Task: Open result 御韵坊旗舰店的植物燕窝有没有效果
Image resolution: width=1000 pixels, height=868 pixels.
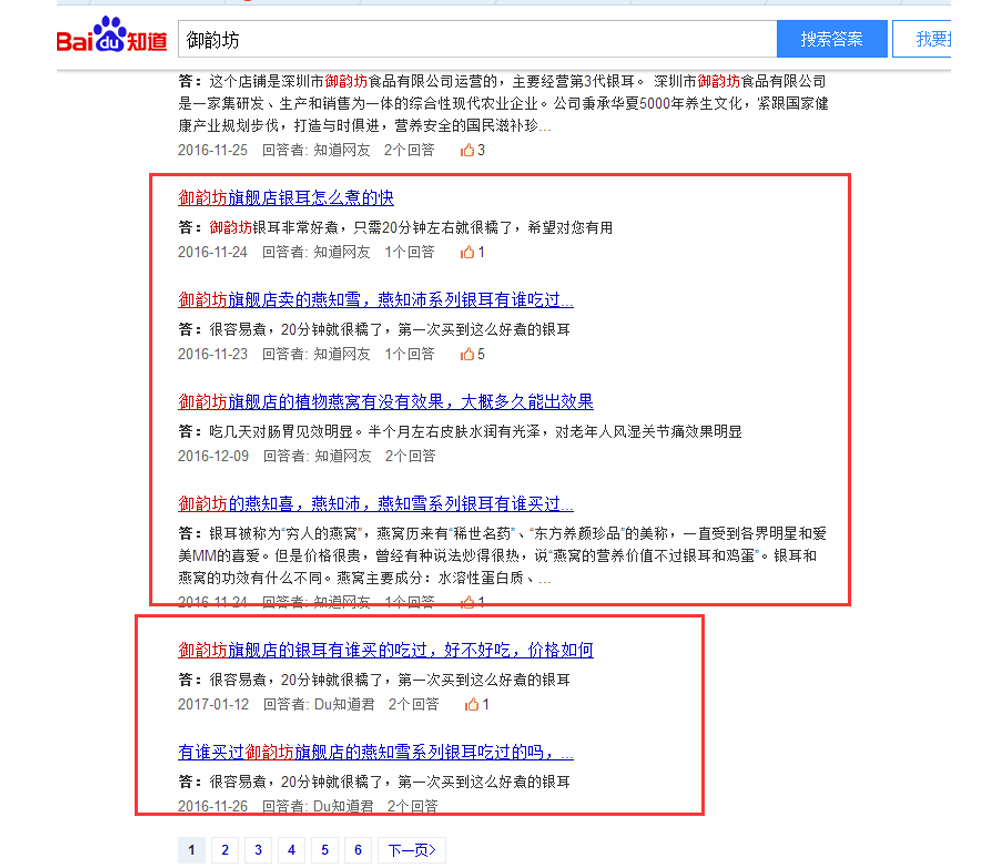Action: point(386,402)
